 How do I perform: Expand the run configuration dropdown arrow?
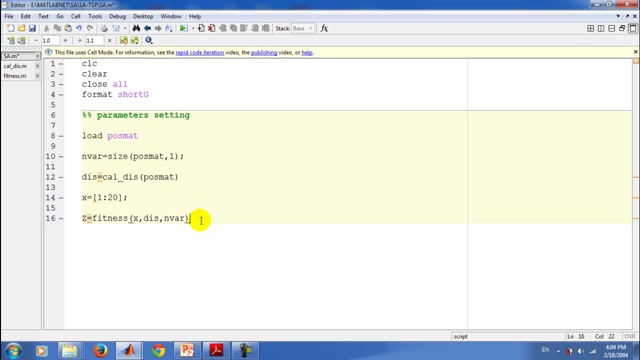pyautogui.click(x=193, y=29)
